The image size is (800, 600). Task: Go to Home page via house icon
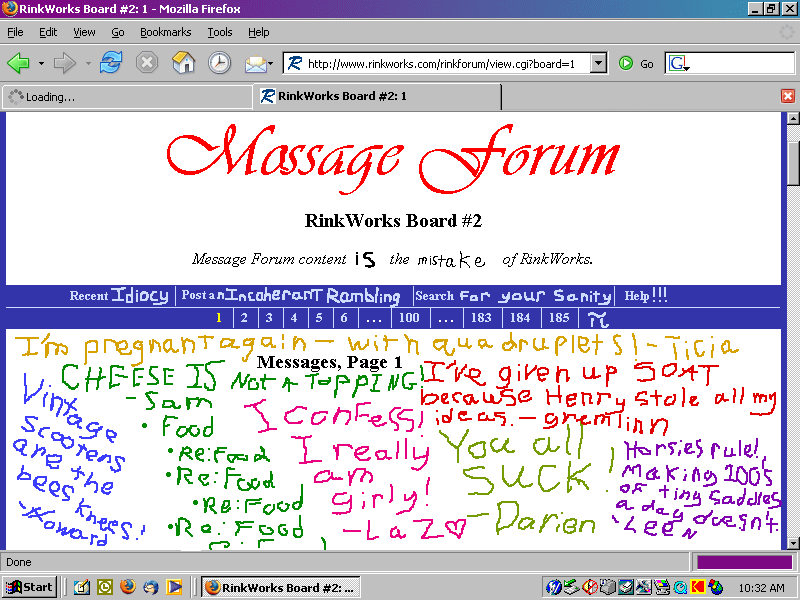184,63
